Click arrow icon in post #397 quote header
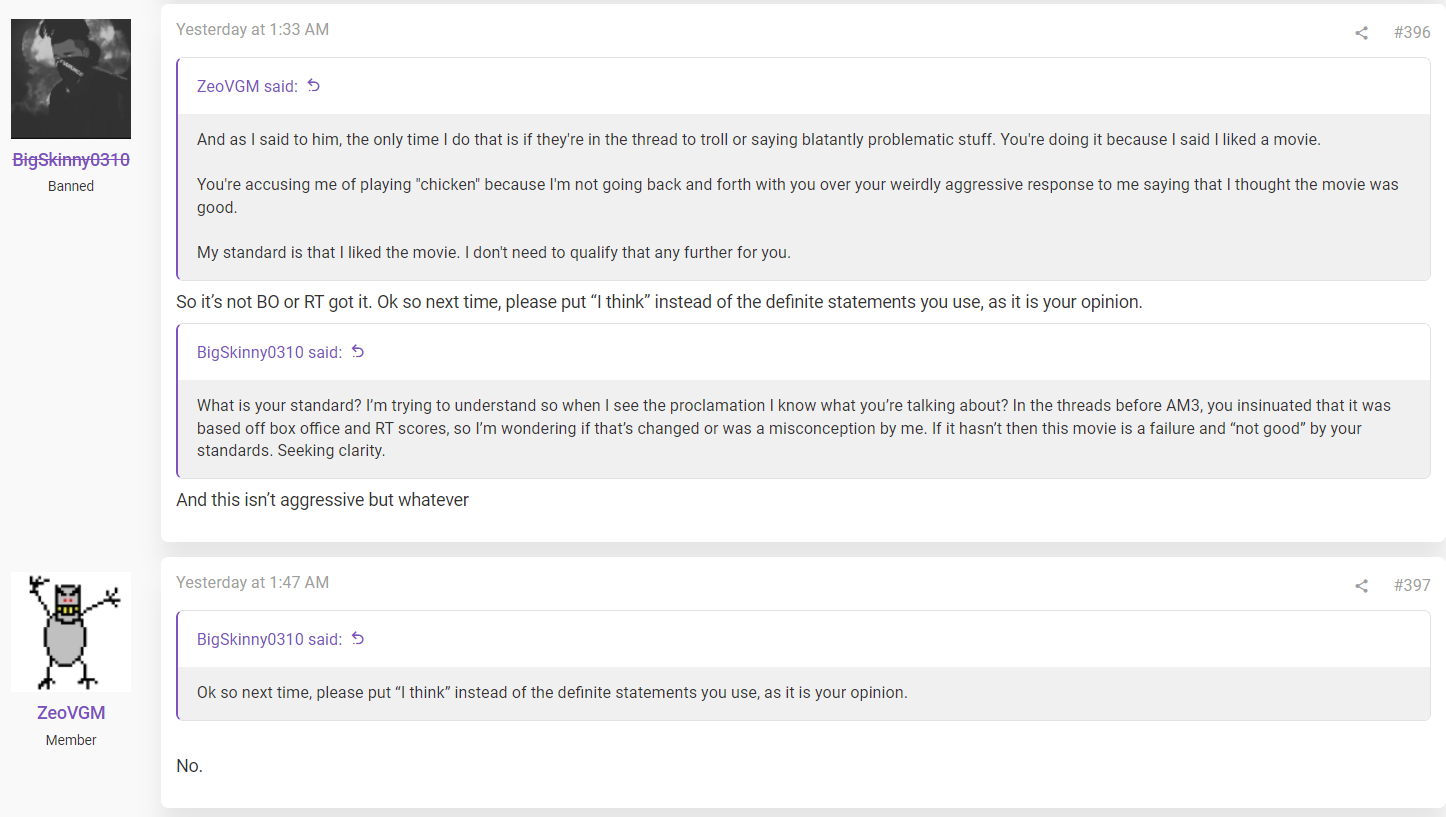Screen dimensions: 1446x817 [x=358, y=639]
